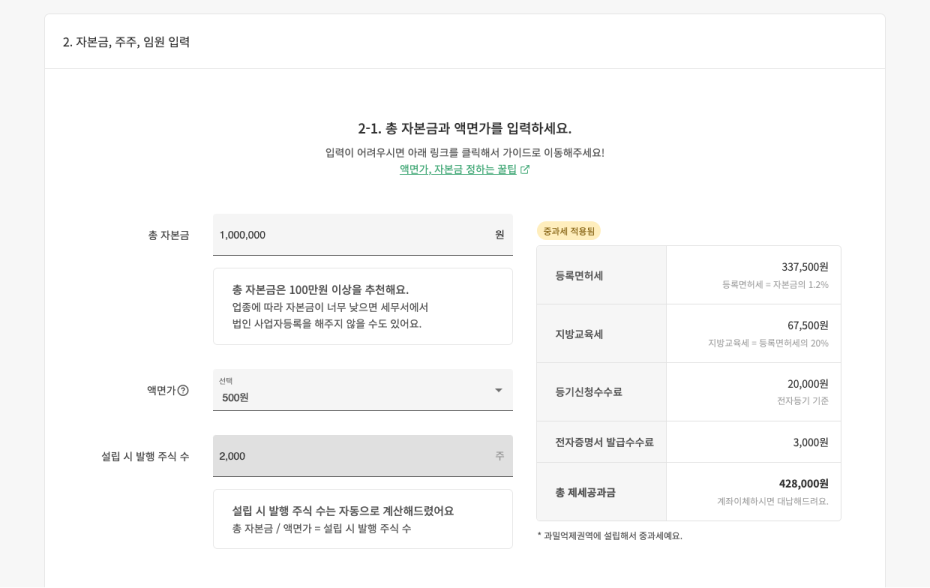Click the external link icon beside 꿀팁 link

coord(525,170)
